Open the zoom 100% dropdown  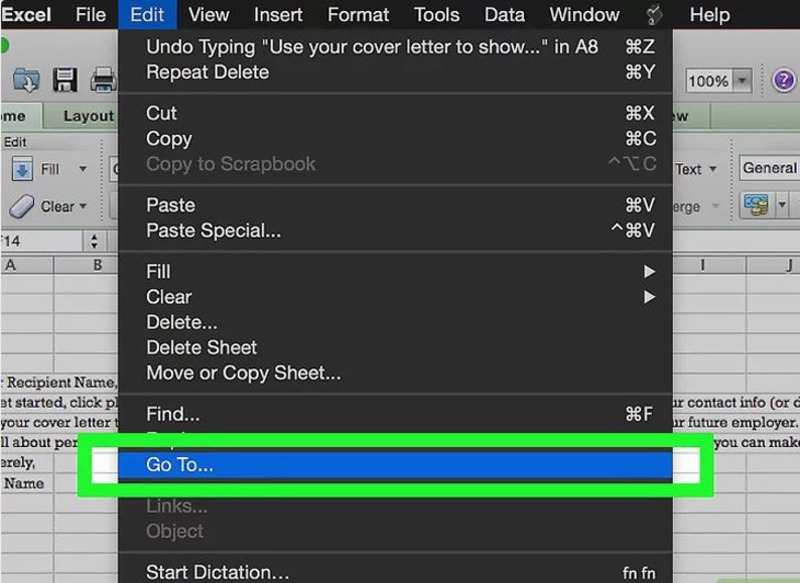pos(742,81)
